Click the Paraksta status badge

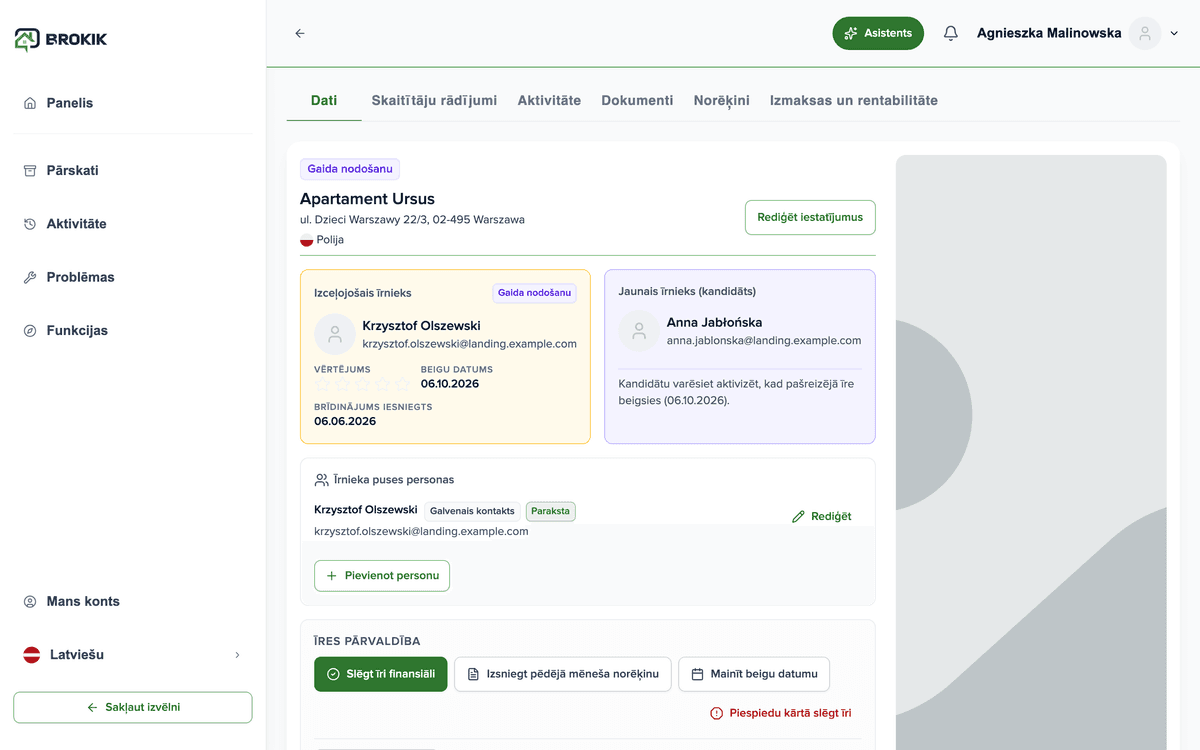551,511
